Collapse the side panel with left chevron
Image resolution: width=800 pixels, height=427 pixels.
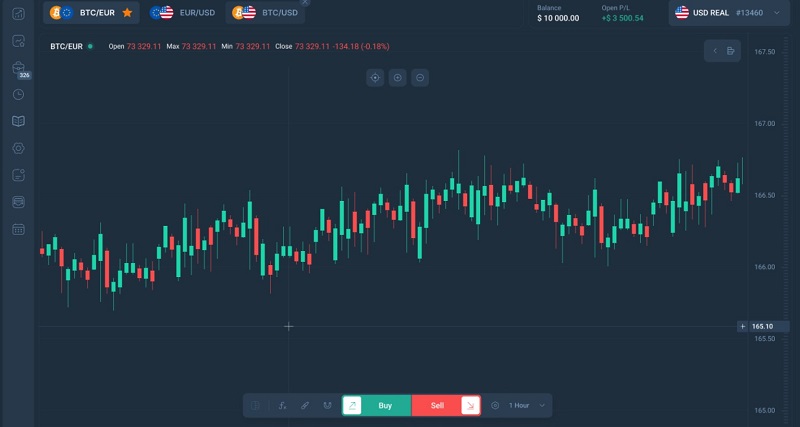715,51
